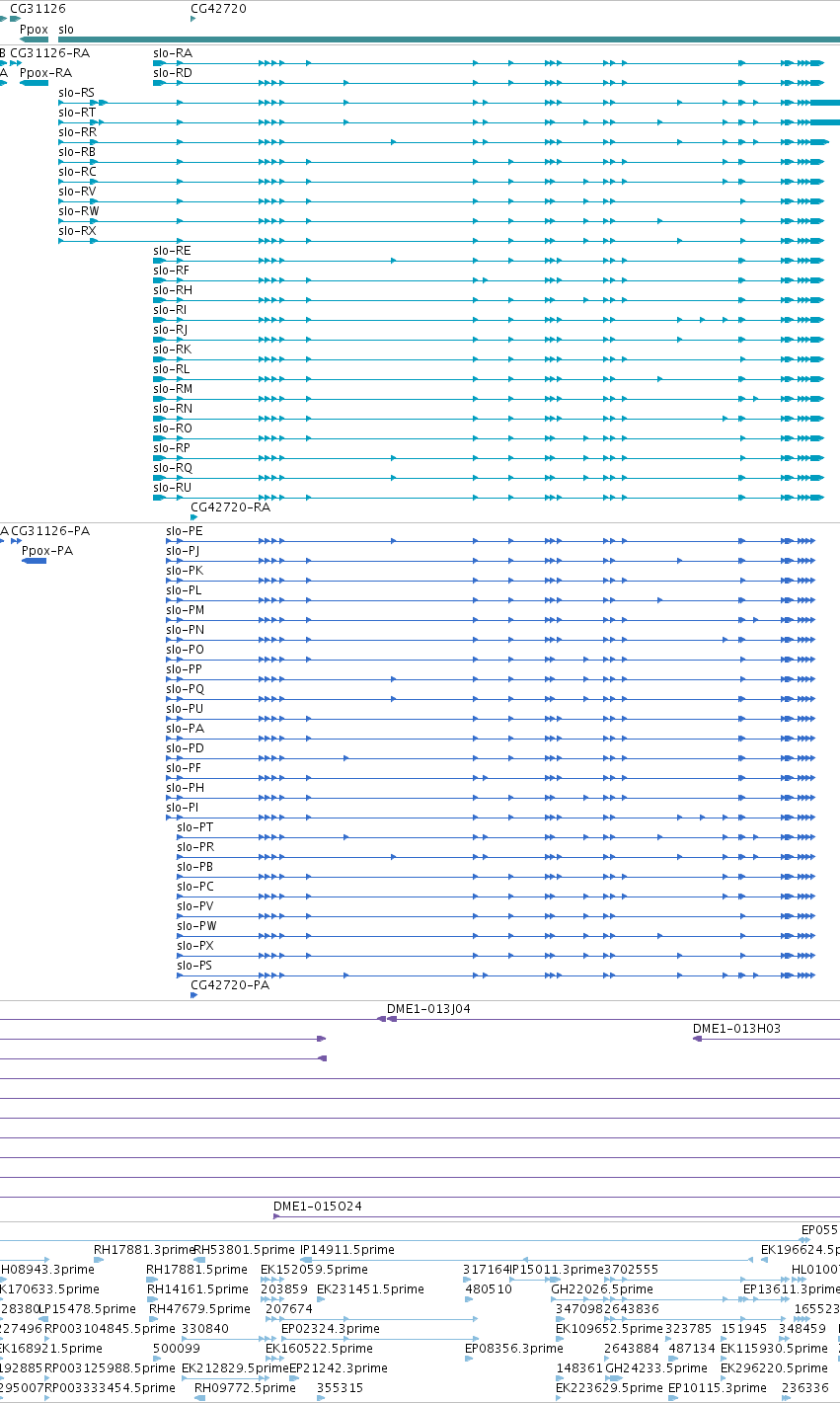Viewport: 840px width, 1403px height.
Task: Click protein label slo-PI
Action: [183, 808]
